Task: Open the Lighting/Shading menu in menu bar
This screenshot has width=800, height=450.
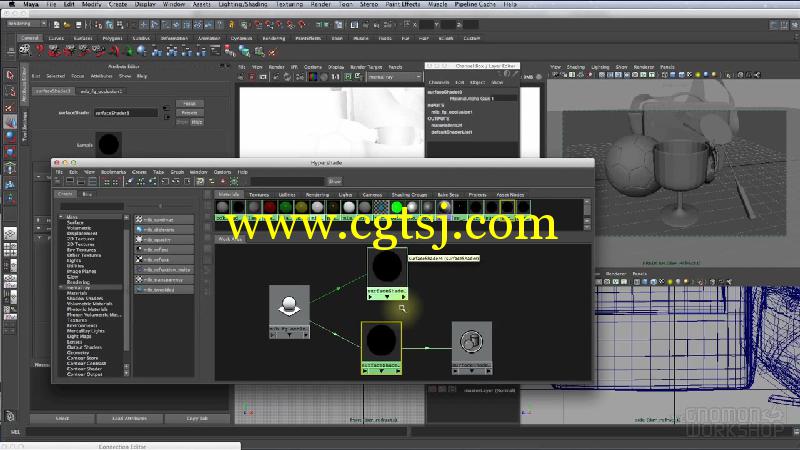Action: click(x=243, y=4)
